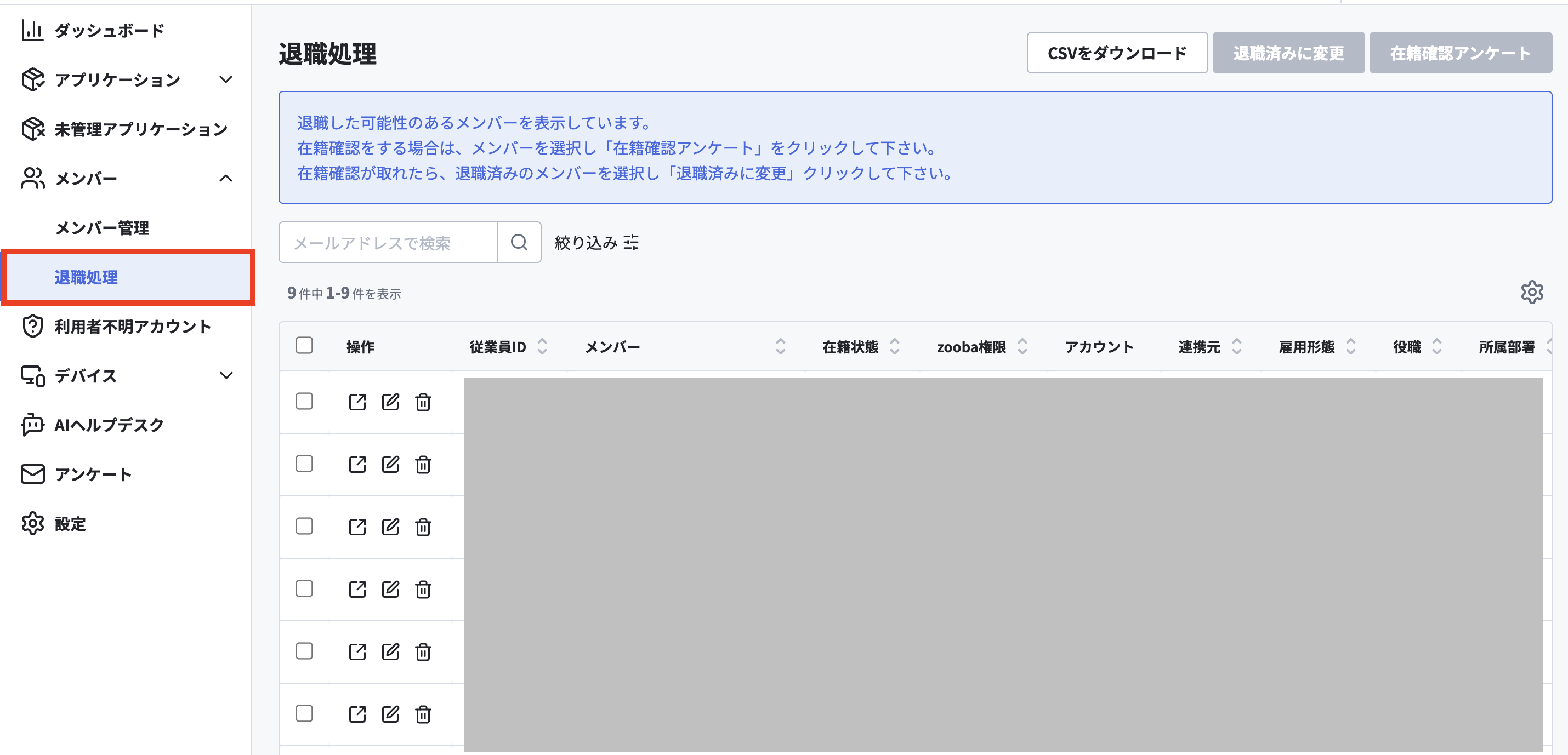The height and width of the screenshot is (755, 1568).
Task: Expand the デバイス chevron
Action: click(x=226, y=375)
